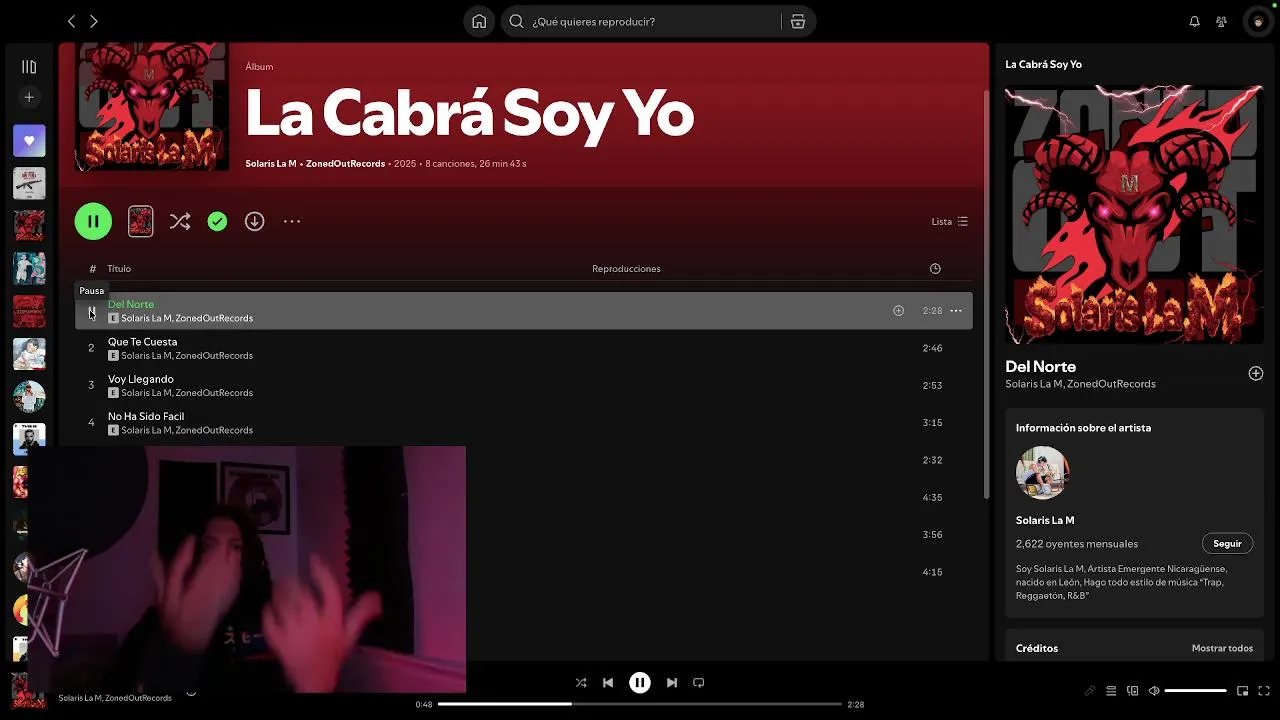Select track Que Te Cuesta
1280x720 pixels.
click(523, 348)
